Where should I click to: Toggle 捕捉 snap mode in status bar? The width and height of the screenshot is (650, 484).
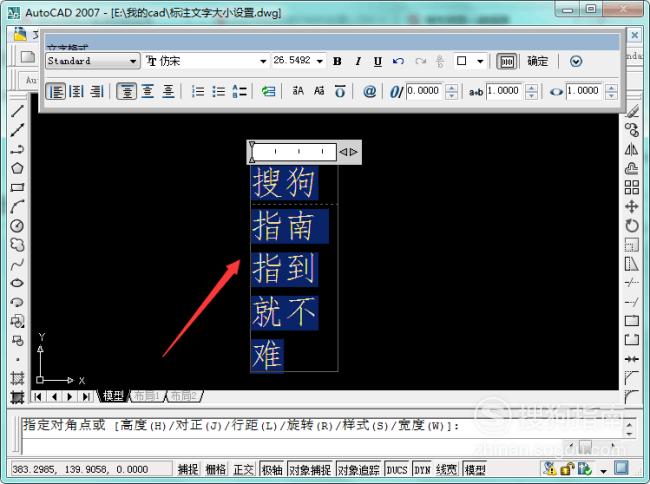pyautogui.click(x=188, y=469)
